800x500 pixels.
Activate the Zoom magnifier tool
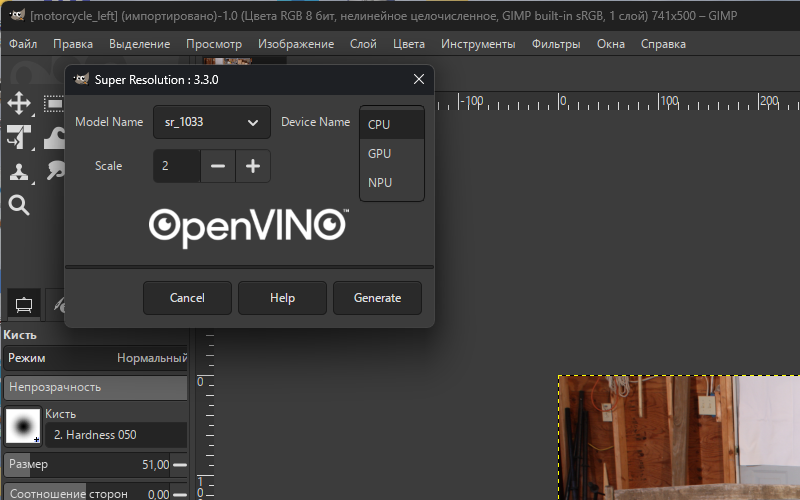[19, 205]
